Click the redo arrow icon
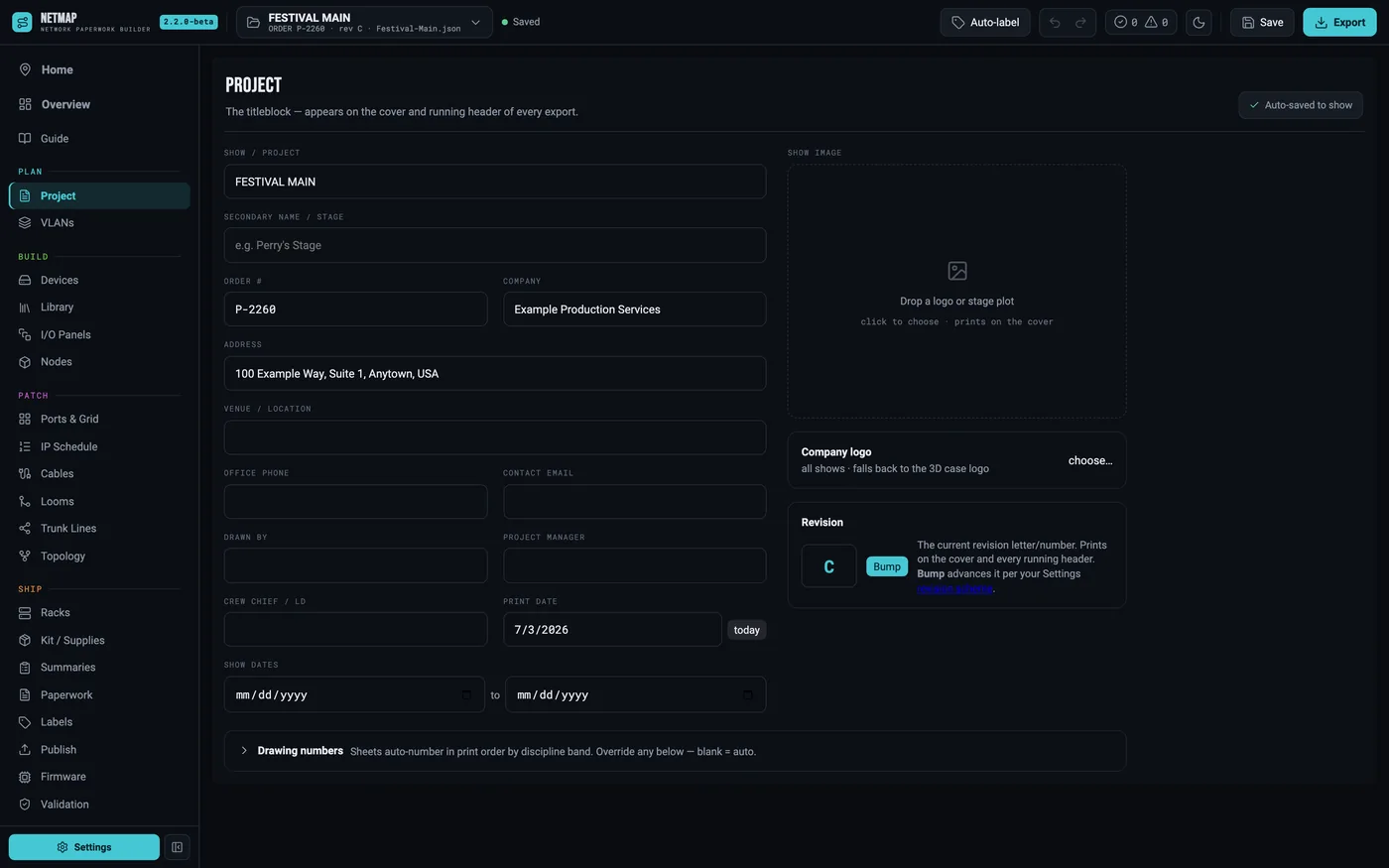 1080,22
